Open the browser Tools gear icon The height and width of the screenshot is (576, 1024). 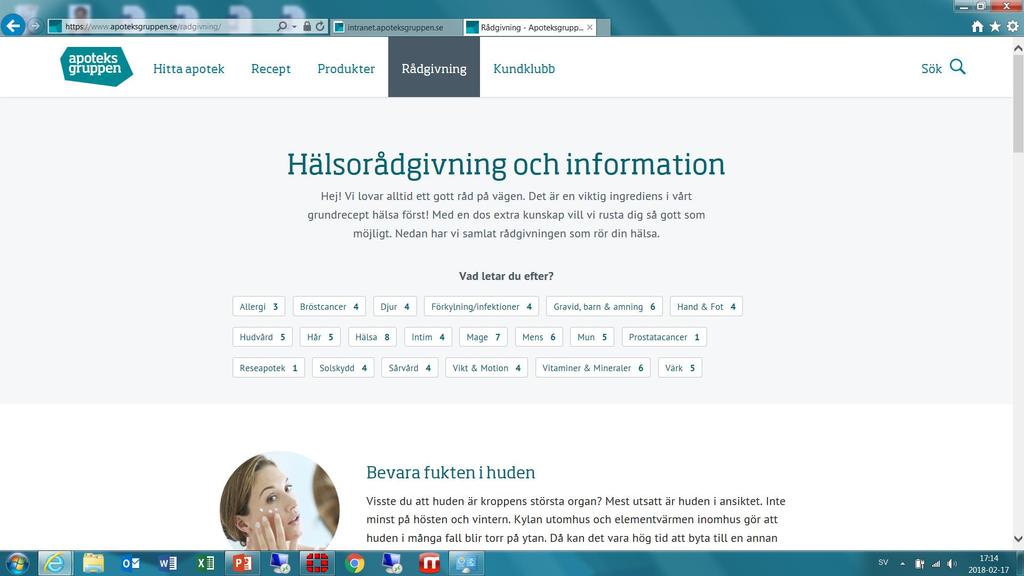(1013, 27)
